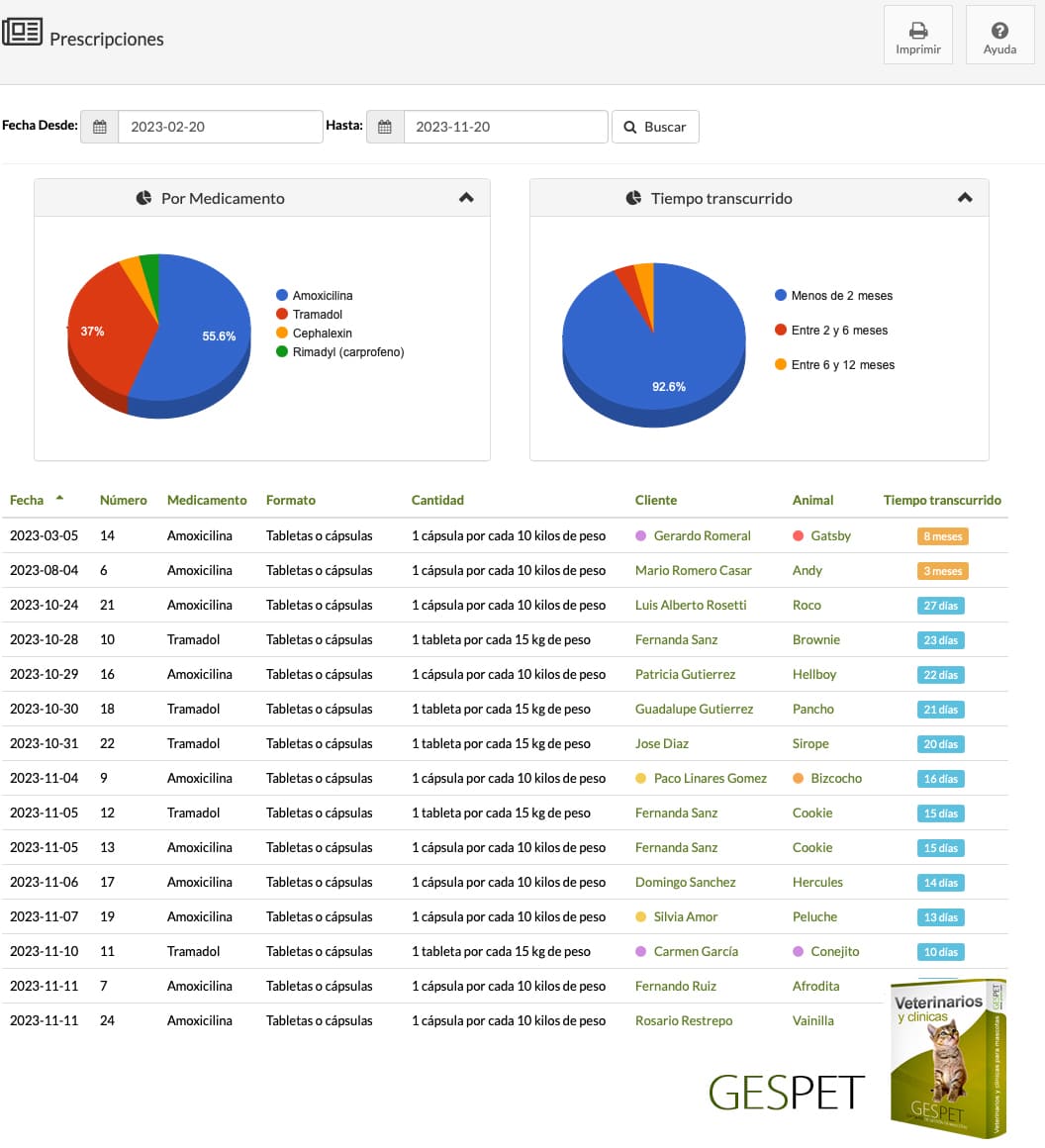The height and width of the screenshot is (1148, 1045).
Task: Open calendar icon for Fecha Desde
Action: click(x=100, y=127)
